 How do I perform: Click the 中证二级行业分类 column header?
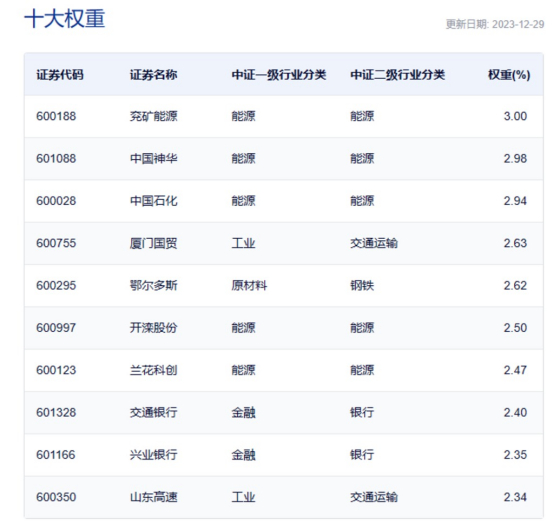click(397, 75)
